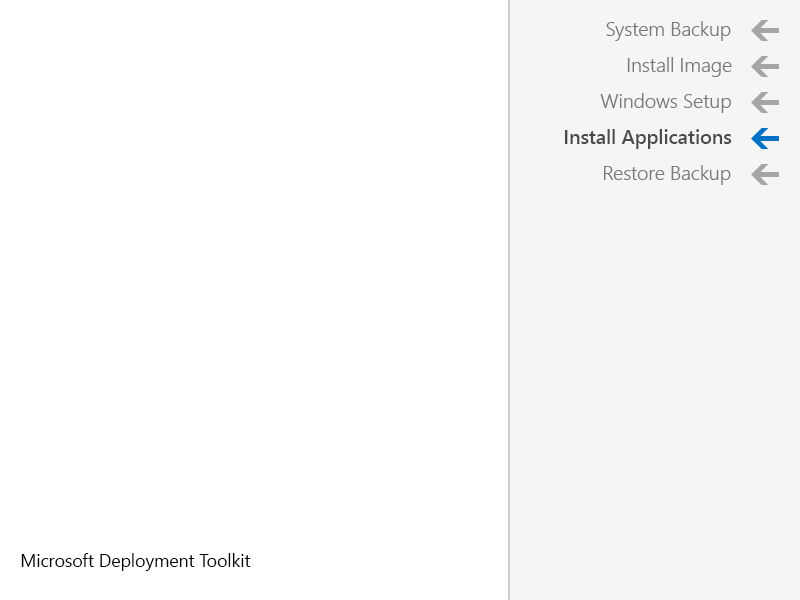Click the empty white content pane
The height and width of the screenshot is (600, 800).
(254, 265)
